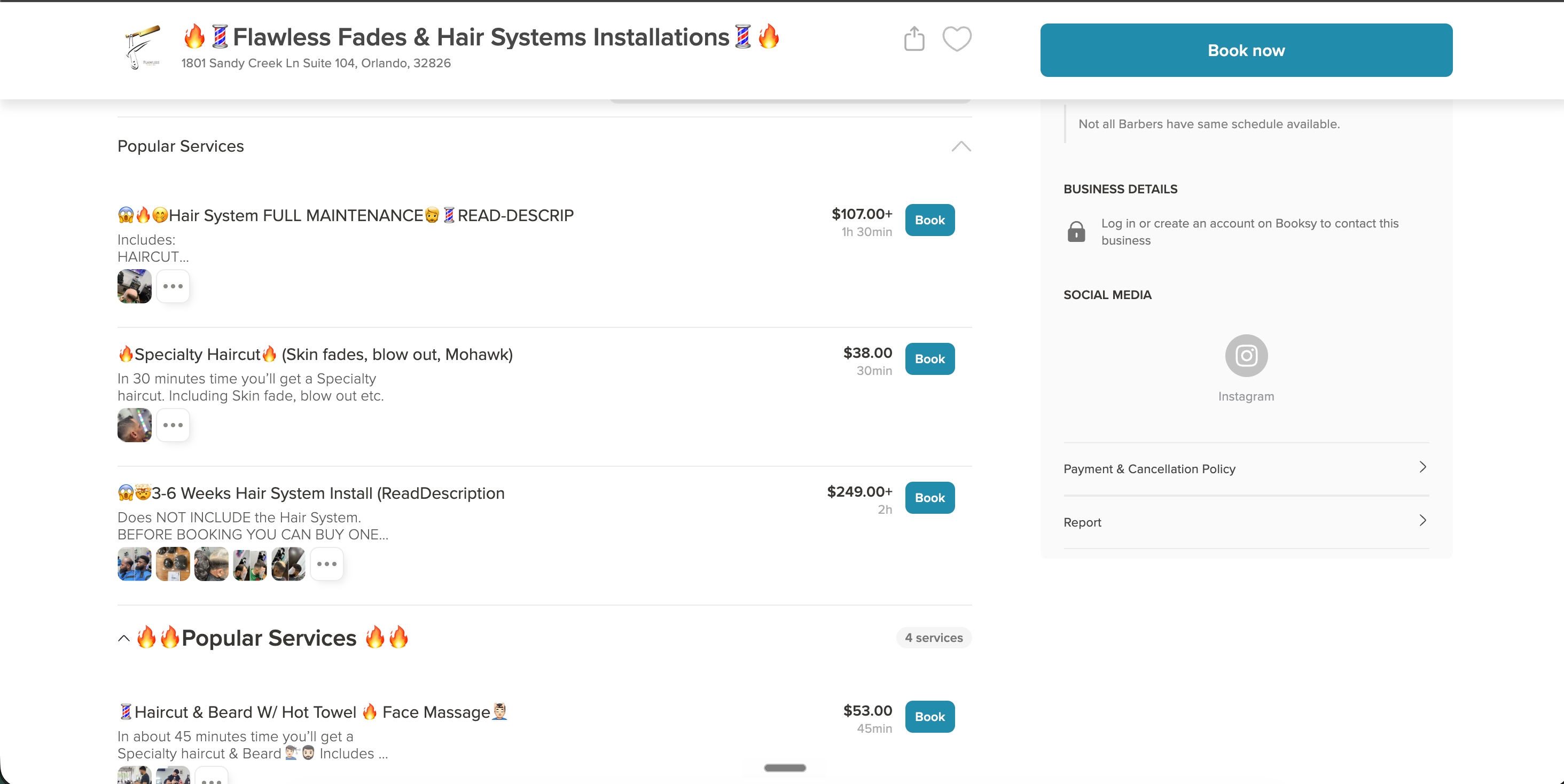The image size is (1564, 784).
Task: Collapse the top Popular Services section
Action: point(961,146)
